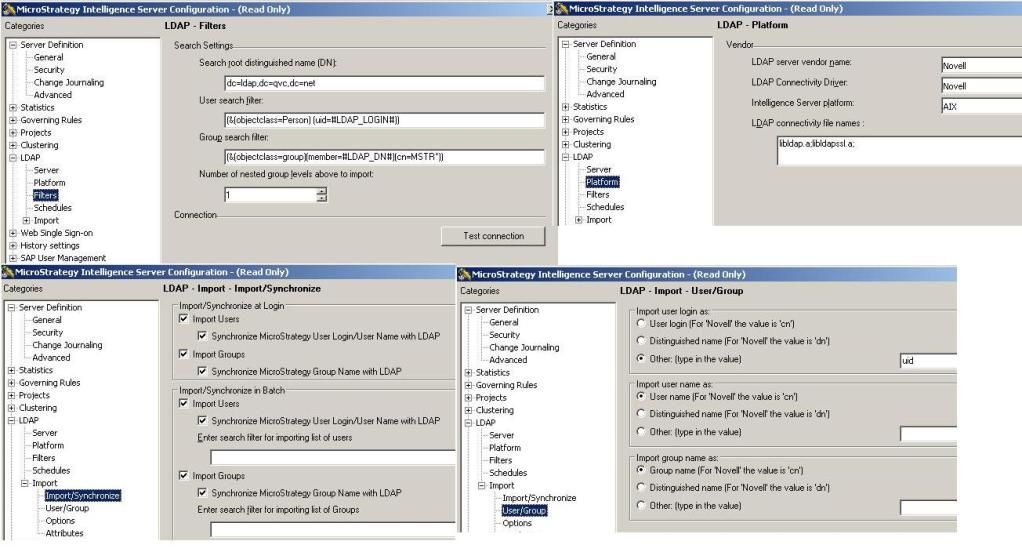Increase the nested group levels value
This screenshot has height=552, width=1022.
pyautogui.click(x=321, y=191)
